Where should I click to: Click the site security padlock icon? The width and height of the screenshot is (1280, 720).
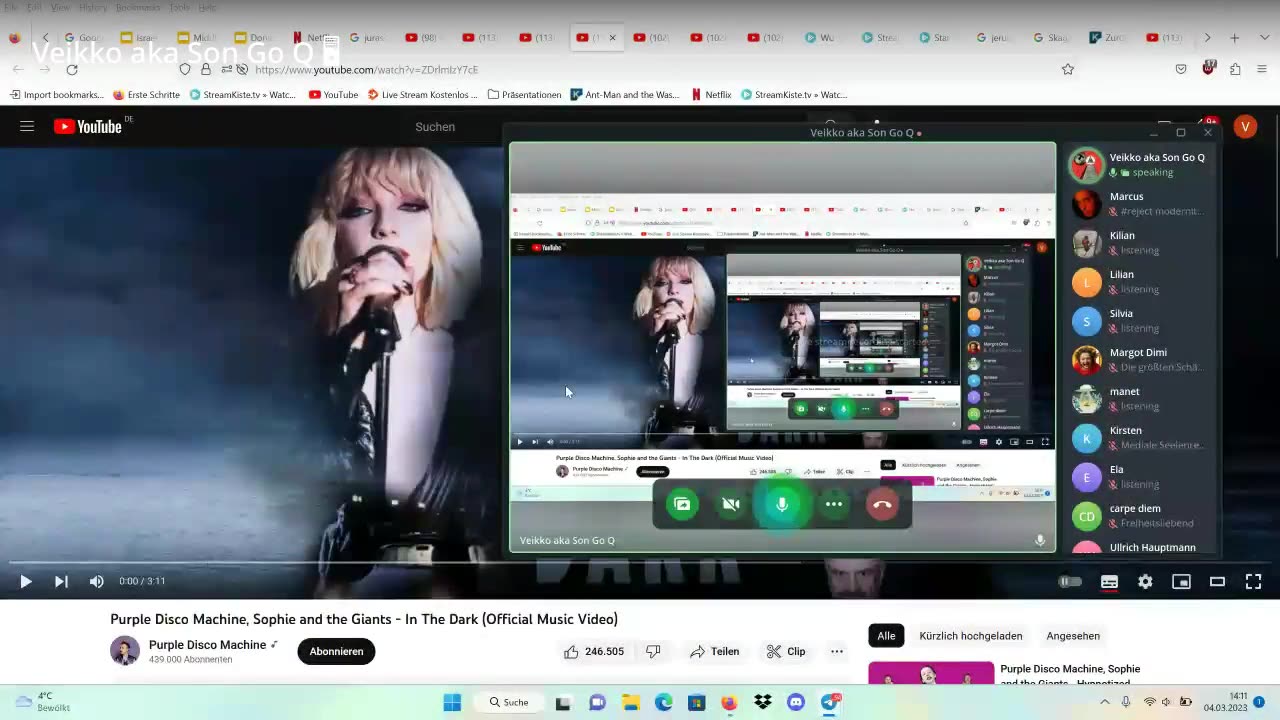tap(206, 69)
